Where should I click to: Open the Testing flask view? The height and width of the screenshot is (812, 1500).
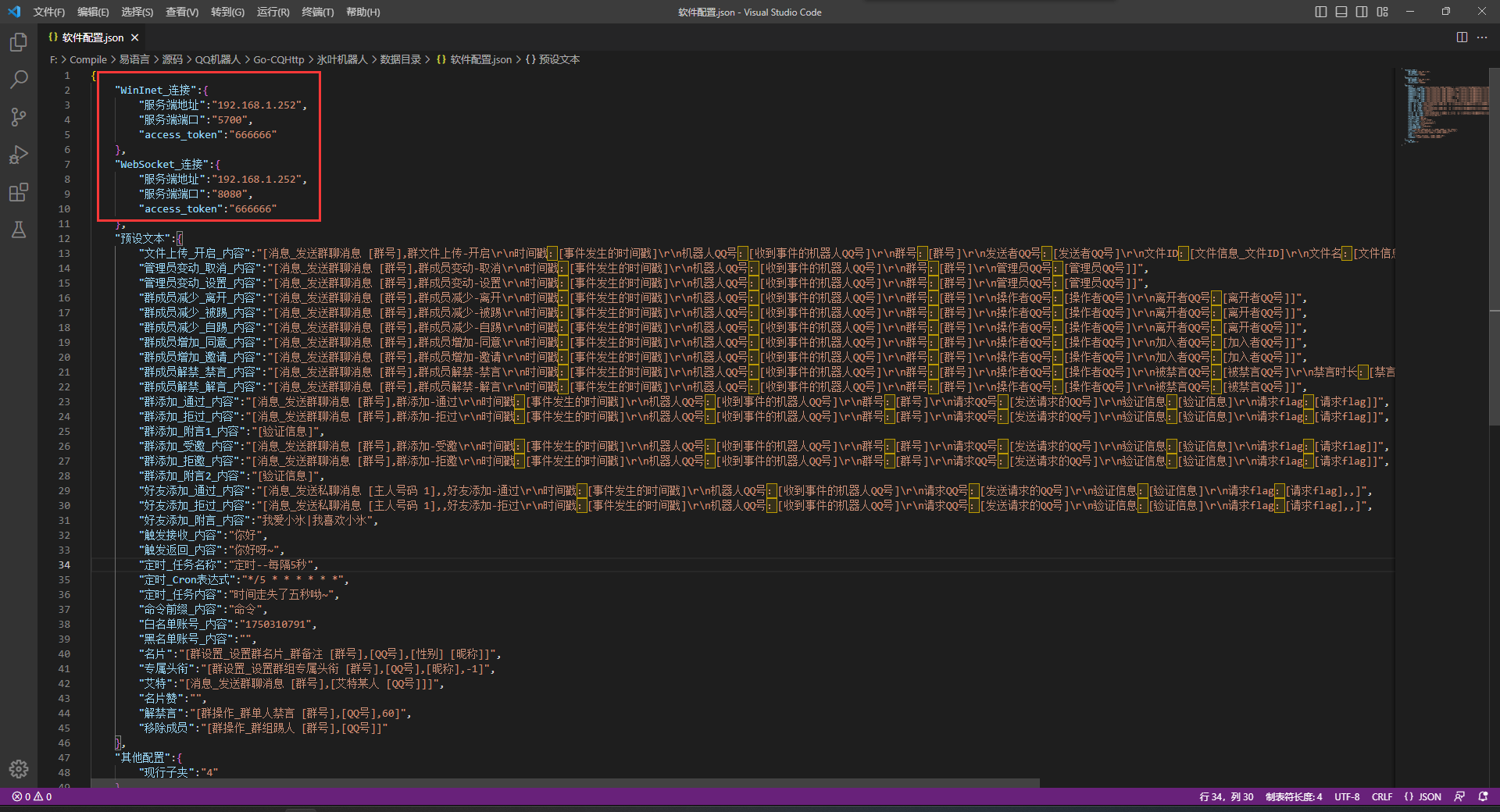(19, 230)
